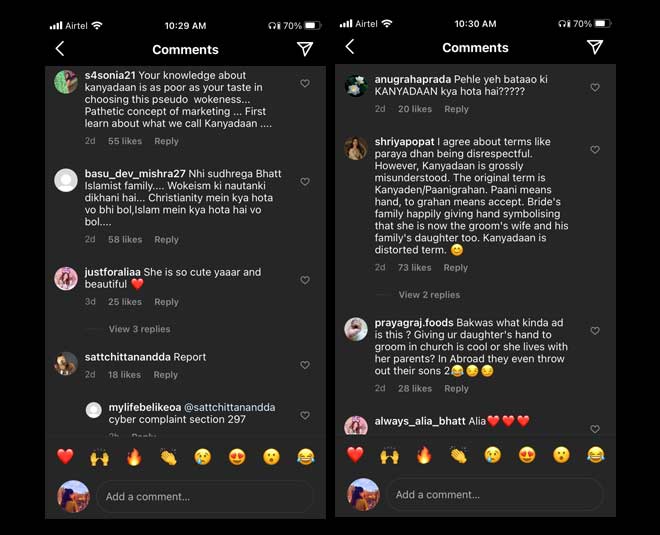660x535 pixels.
Task: Tap back arrow in right Comments screen
Action: tap(350, 47)
